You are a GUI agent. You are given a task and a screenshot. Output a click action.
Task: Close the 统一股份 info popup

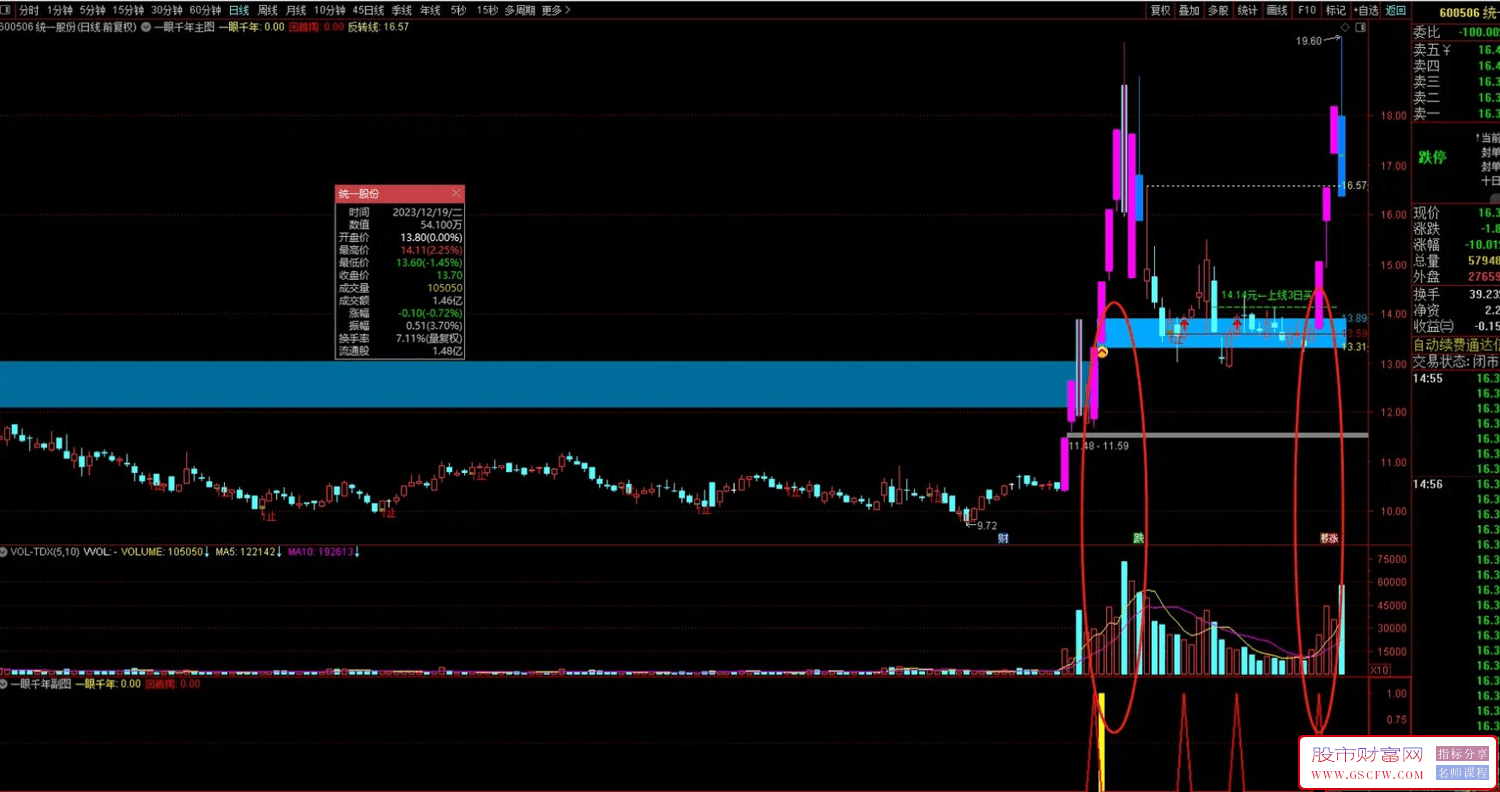coord(456,193)
